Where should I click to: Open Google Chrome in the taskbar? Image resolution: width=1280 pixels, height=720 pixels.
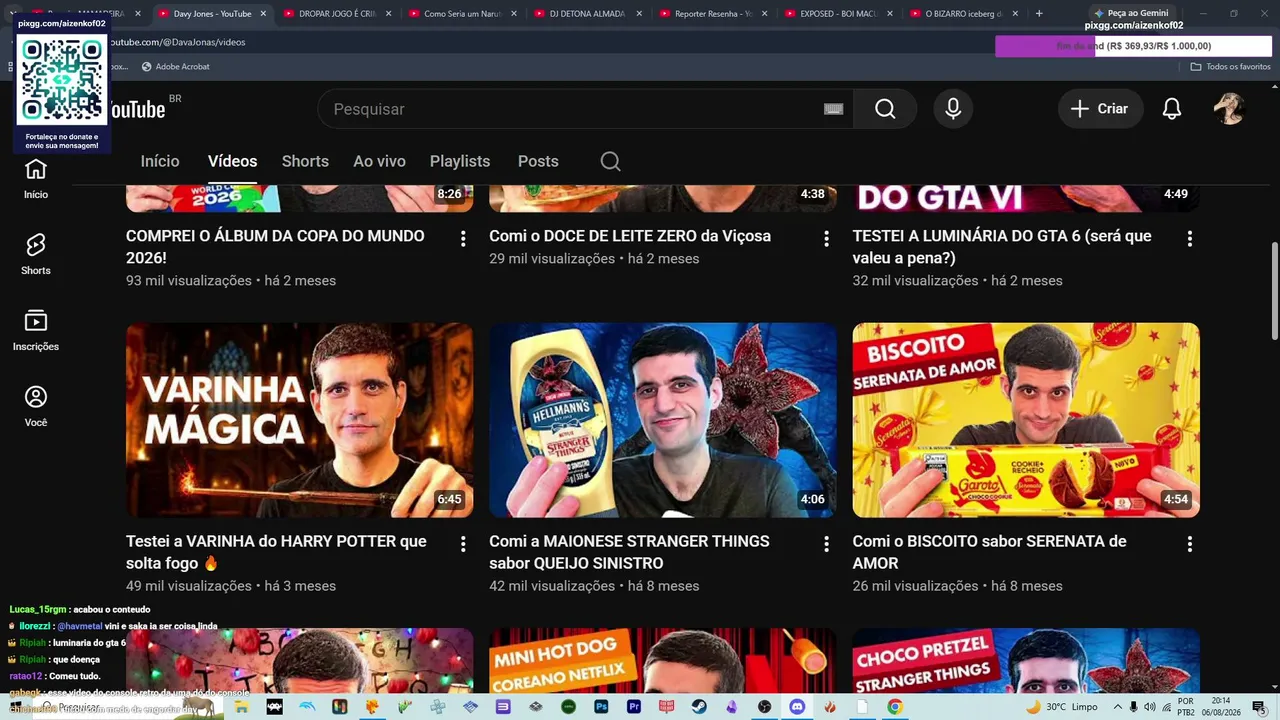[x=895, y=707]
